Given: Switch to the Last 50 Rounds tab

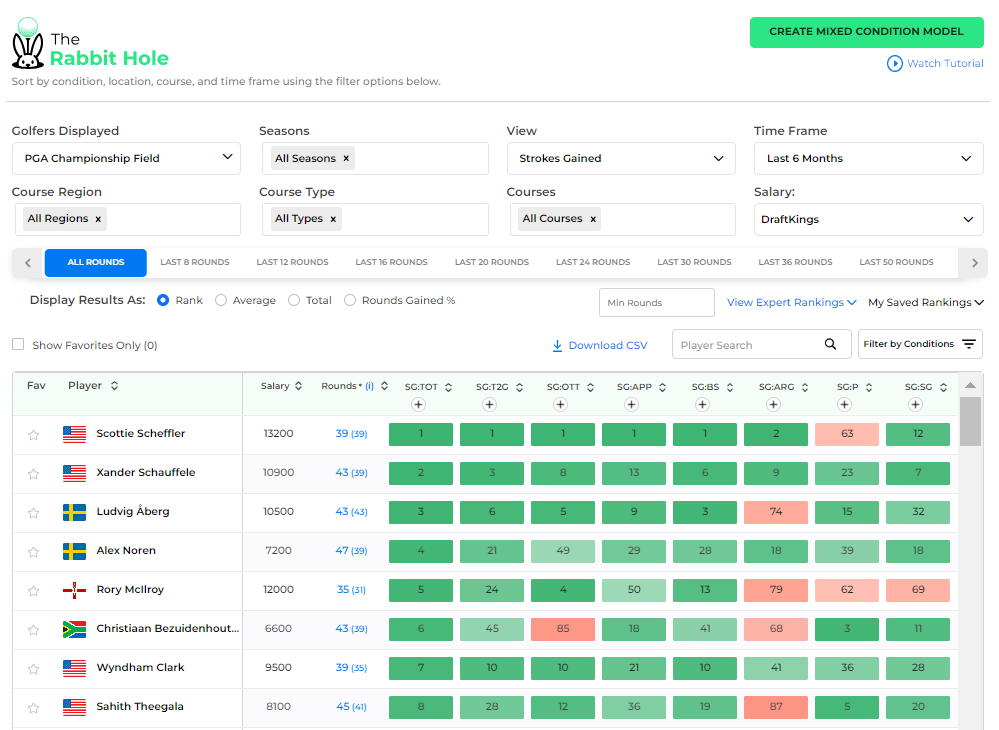Looking at the screenshot, I should click(x=896, y=262).
